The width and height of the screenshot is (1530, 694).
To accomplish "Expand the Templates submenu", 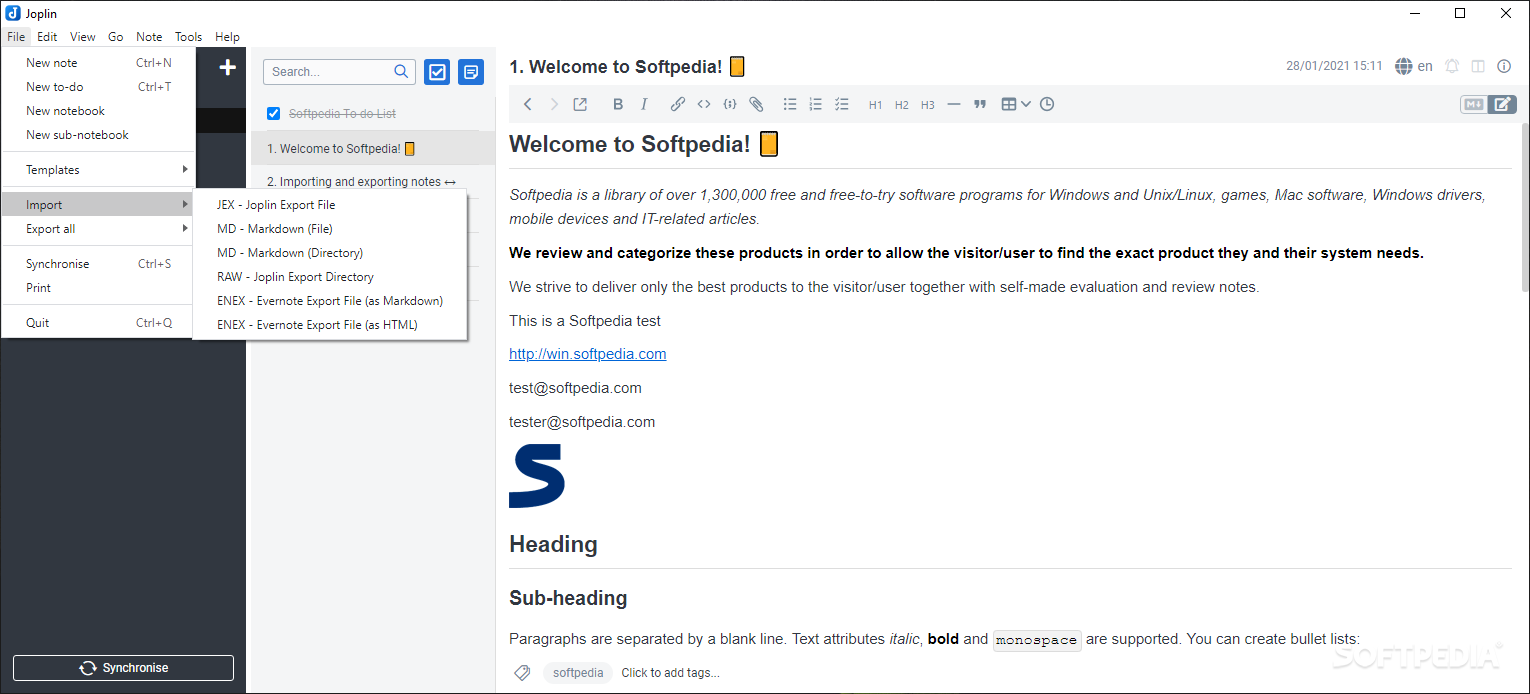I will pos(98,170).
